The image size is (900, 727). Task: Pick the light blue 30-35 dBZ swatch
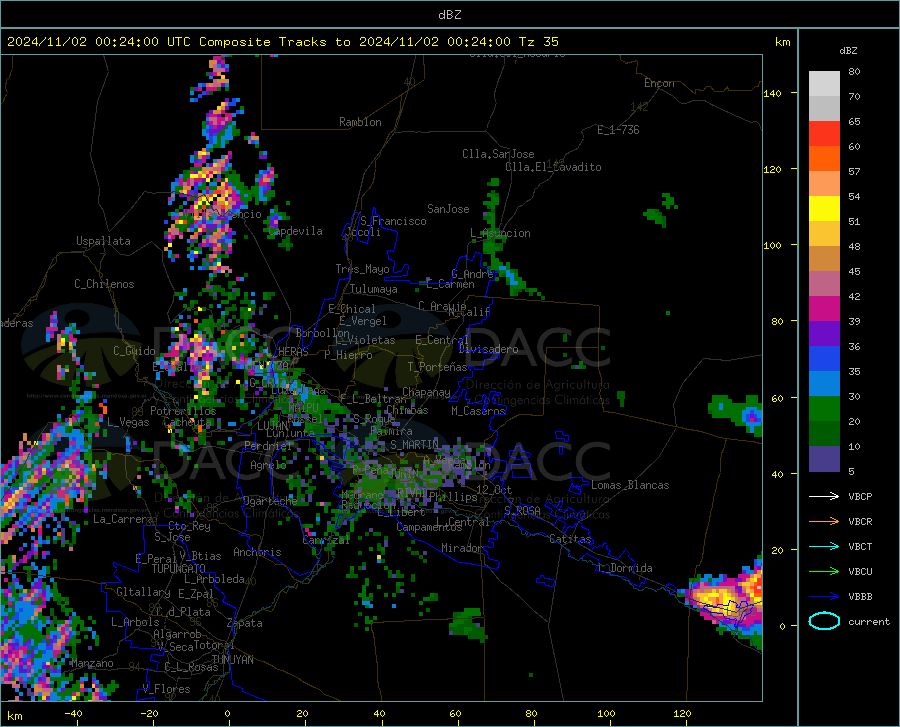(824, 384)
